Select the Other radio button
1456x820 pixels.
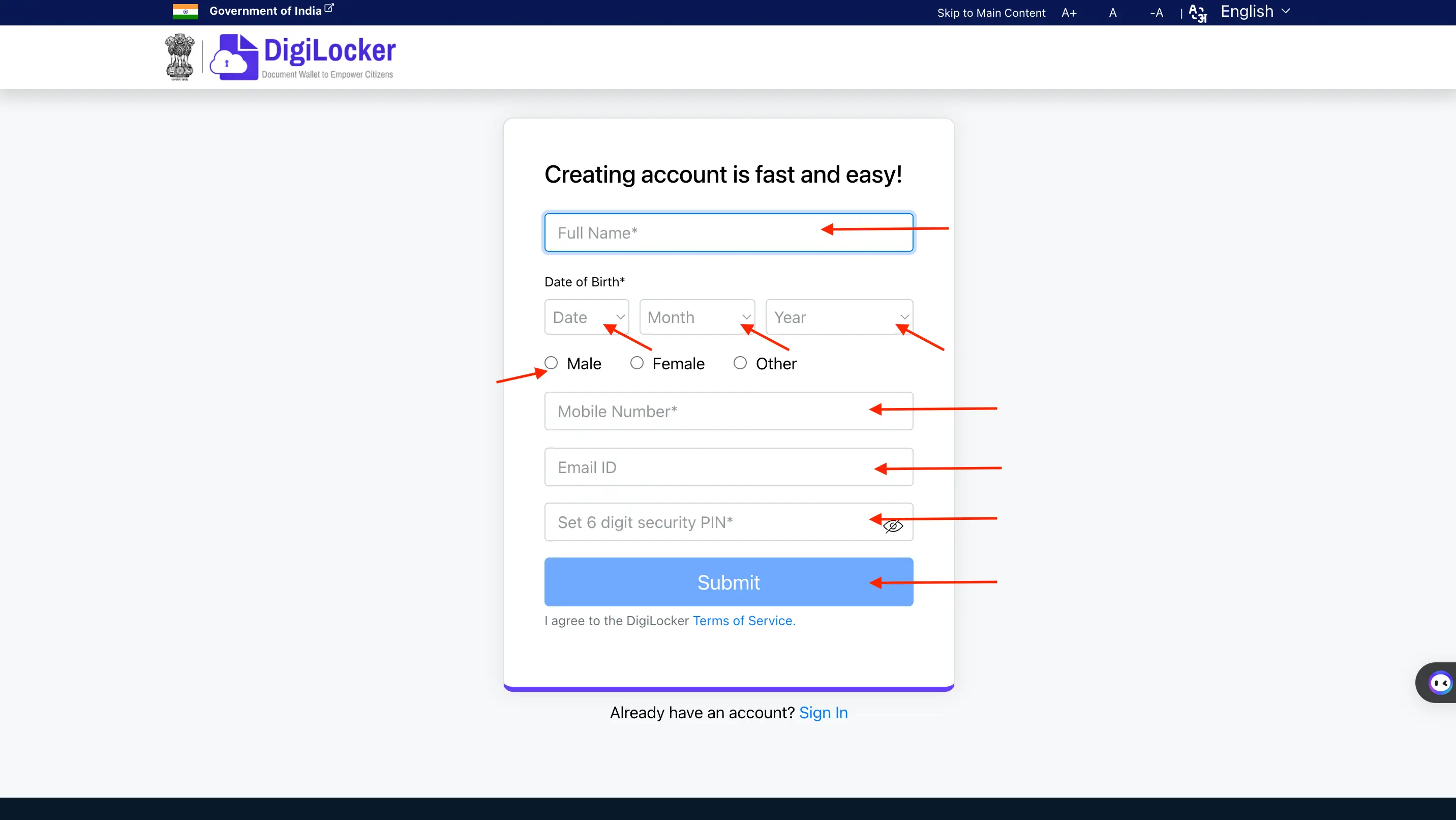[x=740, y=363]
